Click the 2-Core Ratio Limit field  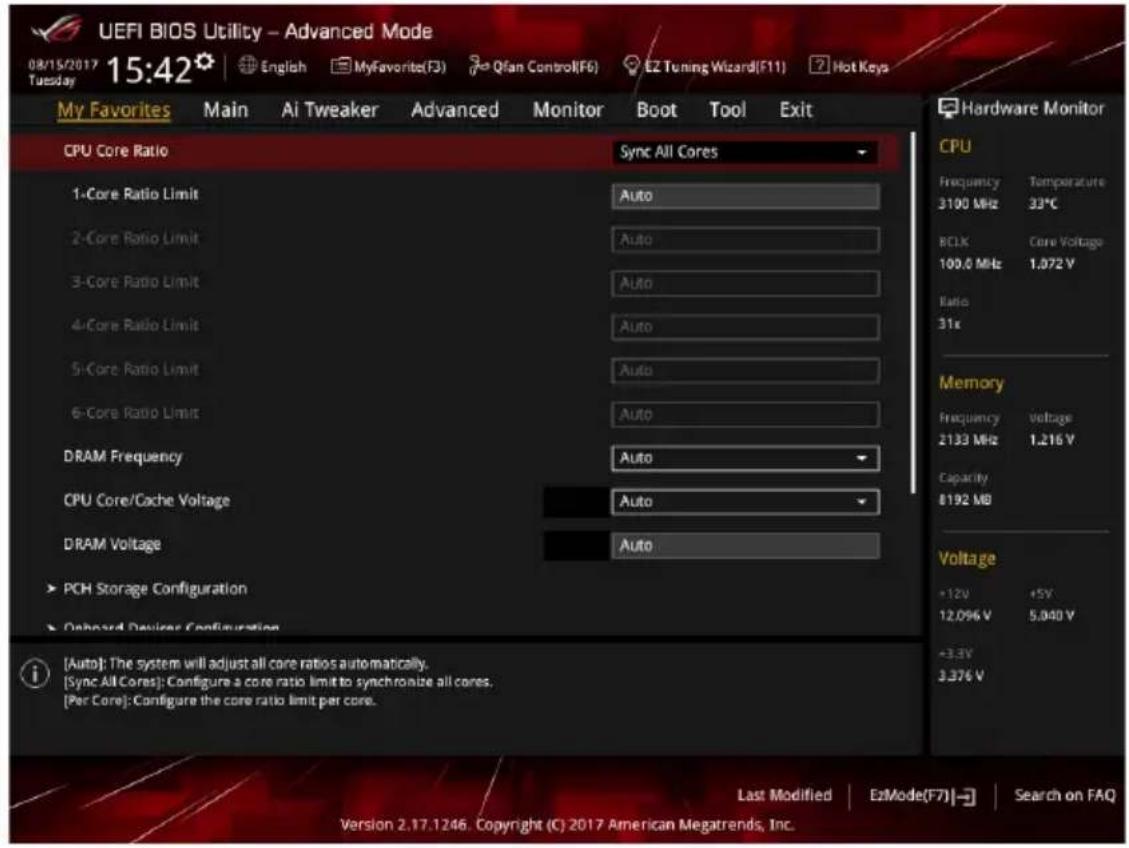point(745,240)
